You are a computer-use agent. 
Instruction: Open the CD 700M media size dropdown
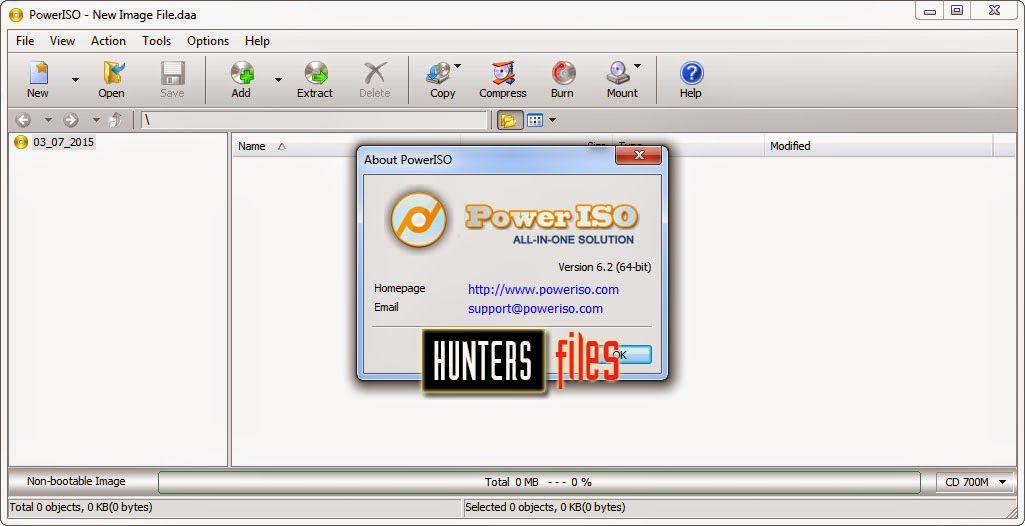(x=975, y=482)
